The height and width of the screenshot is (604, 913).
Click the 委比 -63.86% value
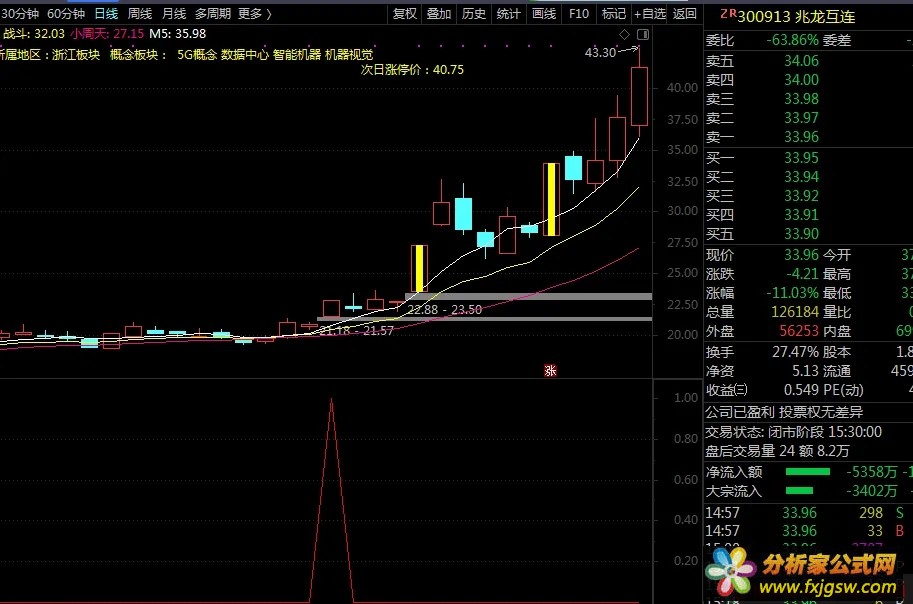click(792, 40)
